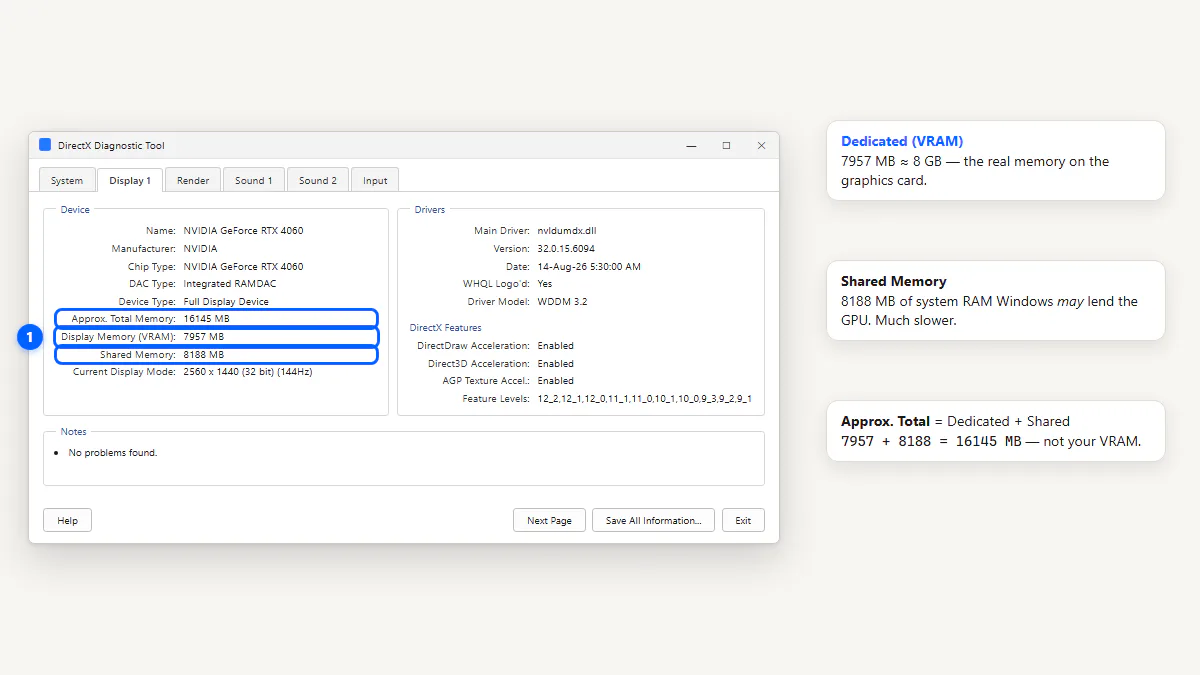Click the driver date 14-Aug-26 value

point(589,266)
